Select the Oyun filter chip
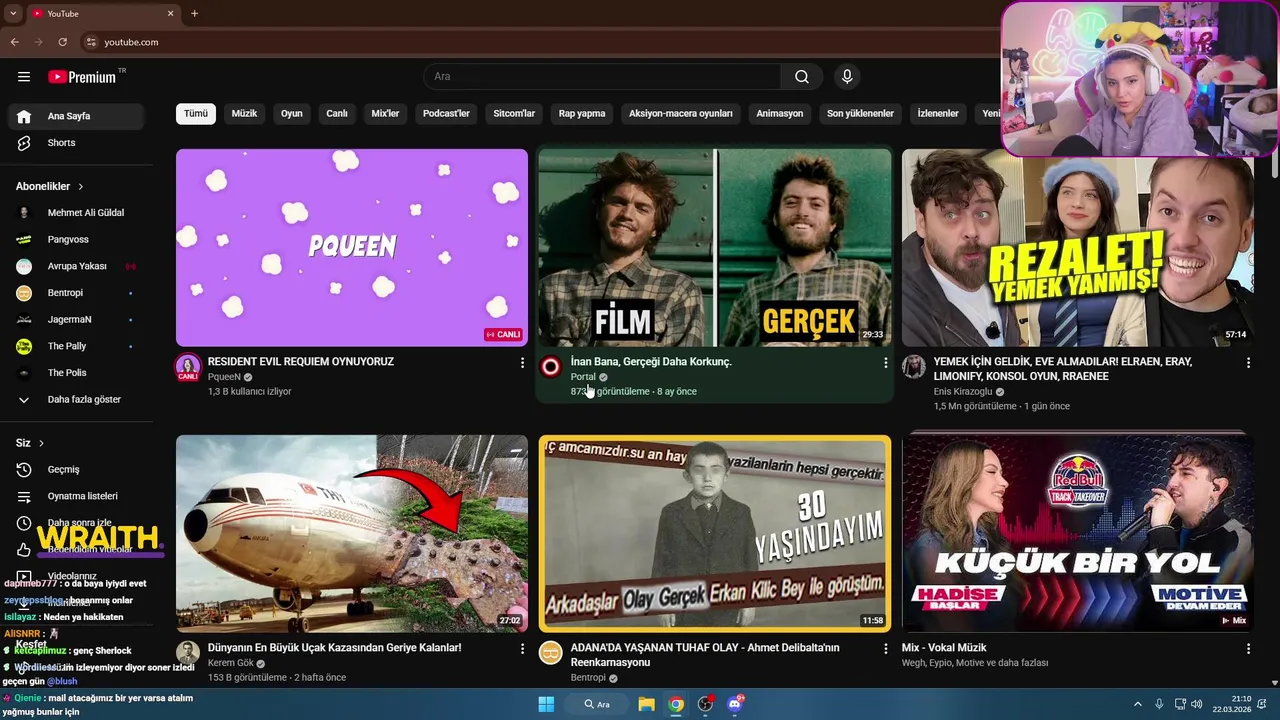This screenshot has width=1280, height=720. tap(292, 113)
